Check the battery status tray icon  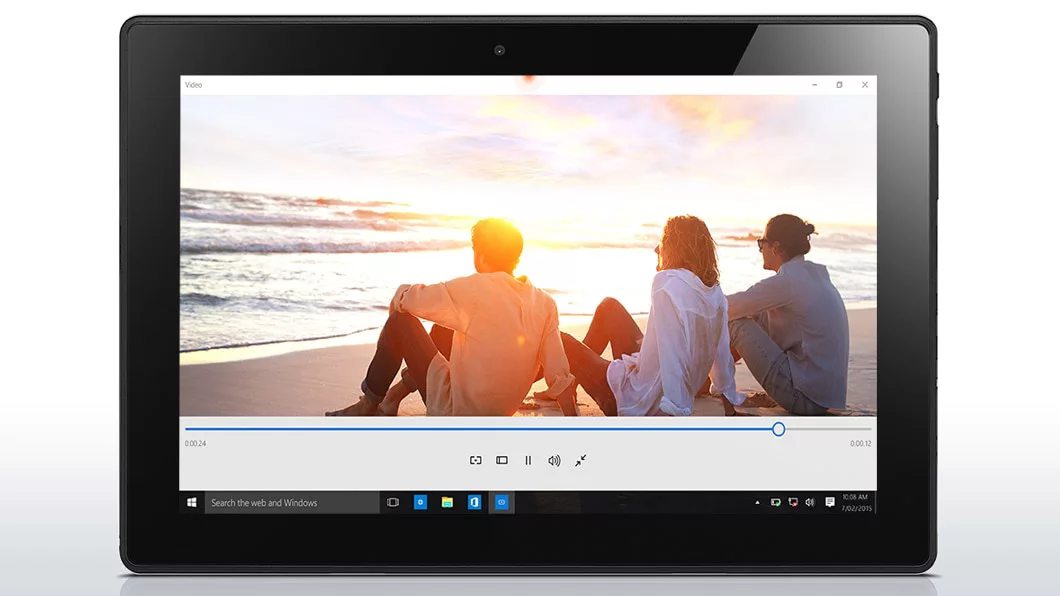[x=775, y=502]
